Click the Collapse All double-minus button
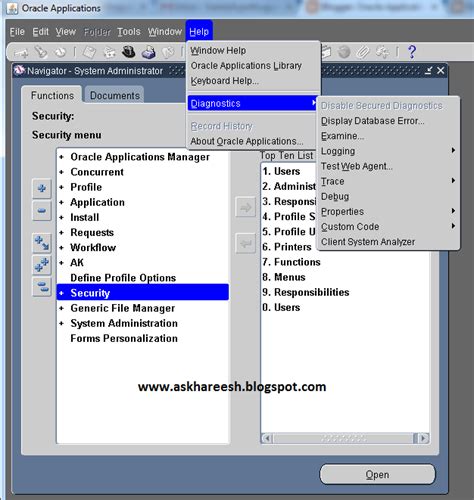 [x=42, y=287]
